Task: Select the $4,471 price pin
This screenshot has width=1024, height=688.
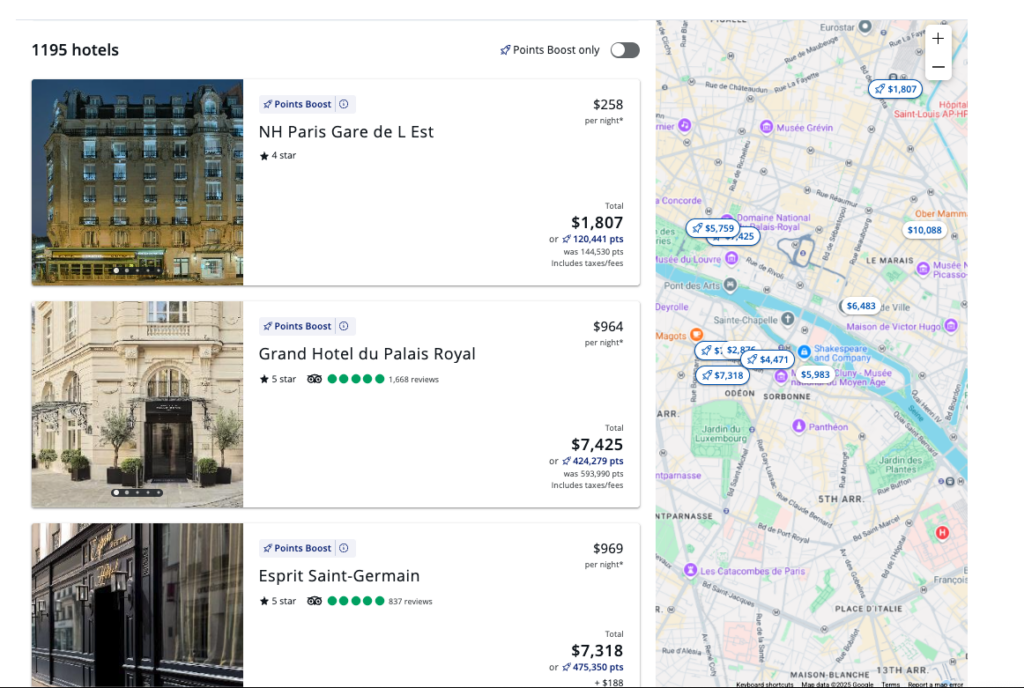Action: (x=769, y=359)
